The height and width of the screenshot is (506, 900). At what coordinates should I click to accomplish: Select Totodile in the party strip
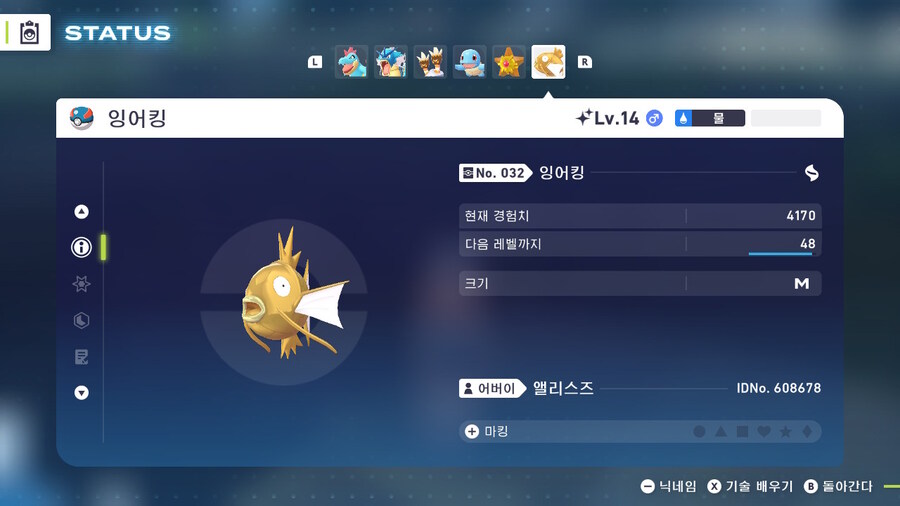click(x=351, y=62)
